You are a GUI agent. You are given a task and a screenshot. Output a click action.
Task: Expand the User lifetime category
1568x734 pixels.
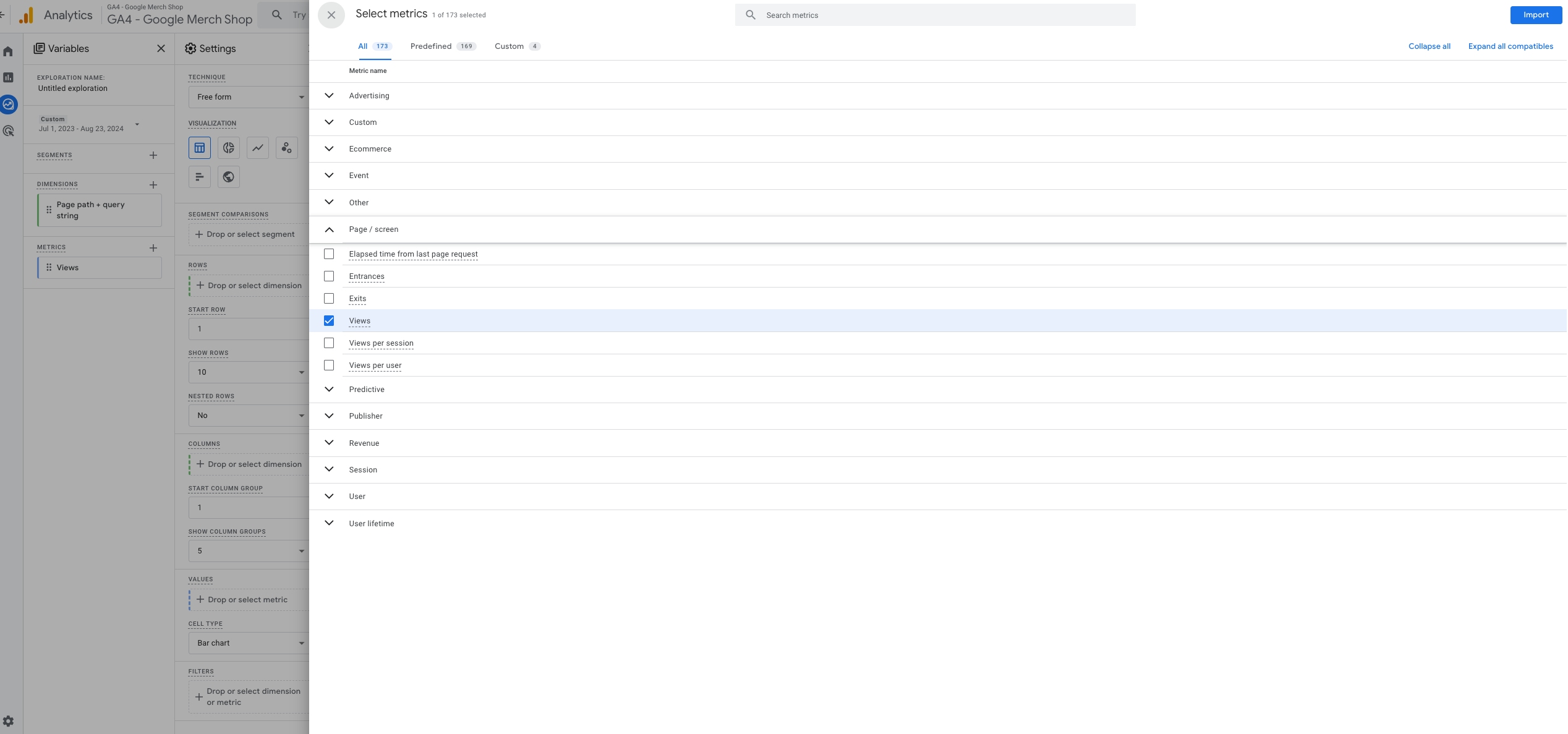tap(329, 523)
